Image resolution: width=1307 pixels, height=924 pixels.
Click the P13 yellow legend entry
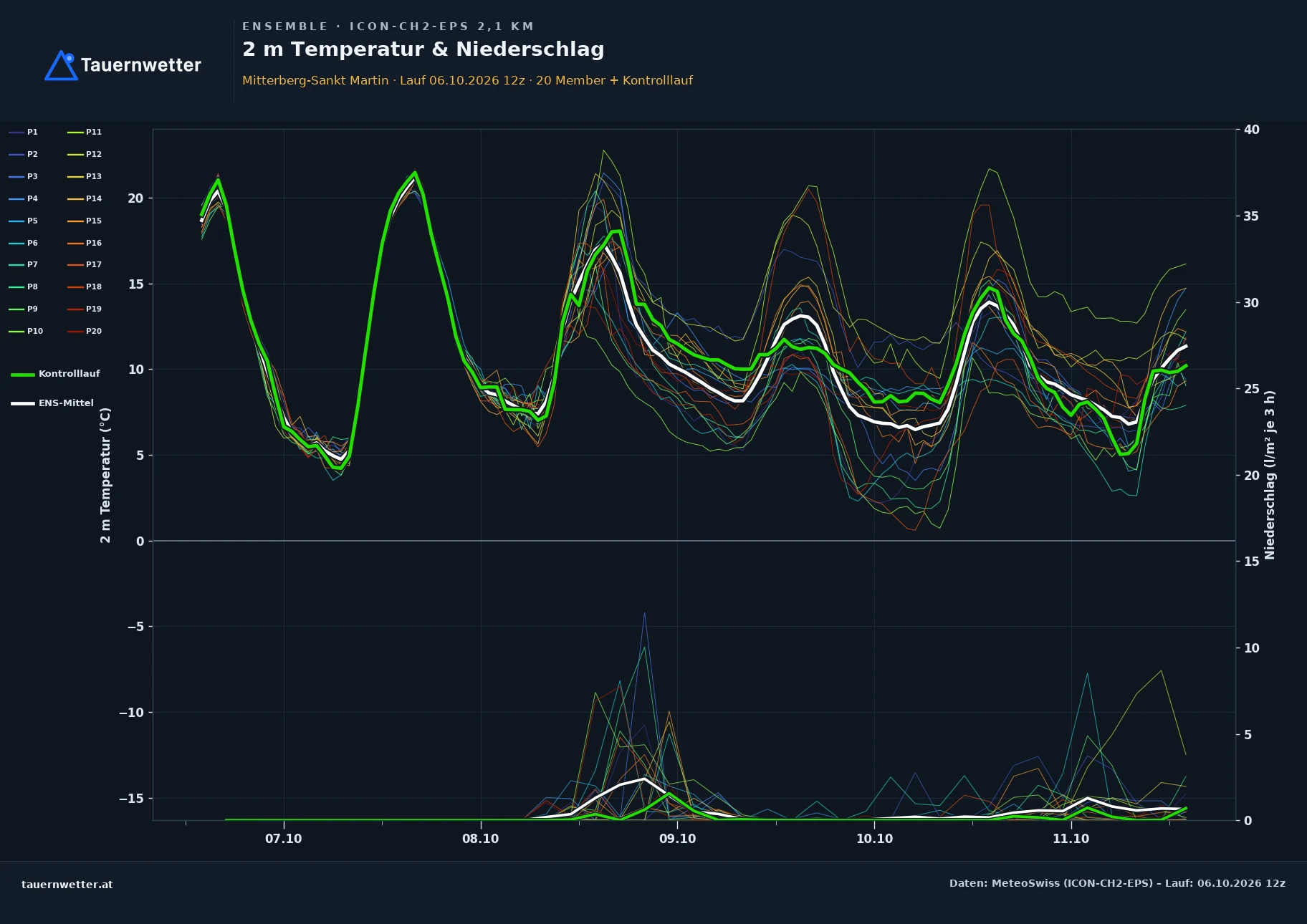pyautogui.click(x=85, y=176)
